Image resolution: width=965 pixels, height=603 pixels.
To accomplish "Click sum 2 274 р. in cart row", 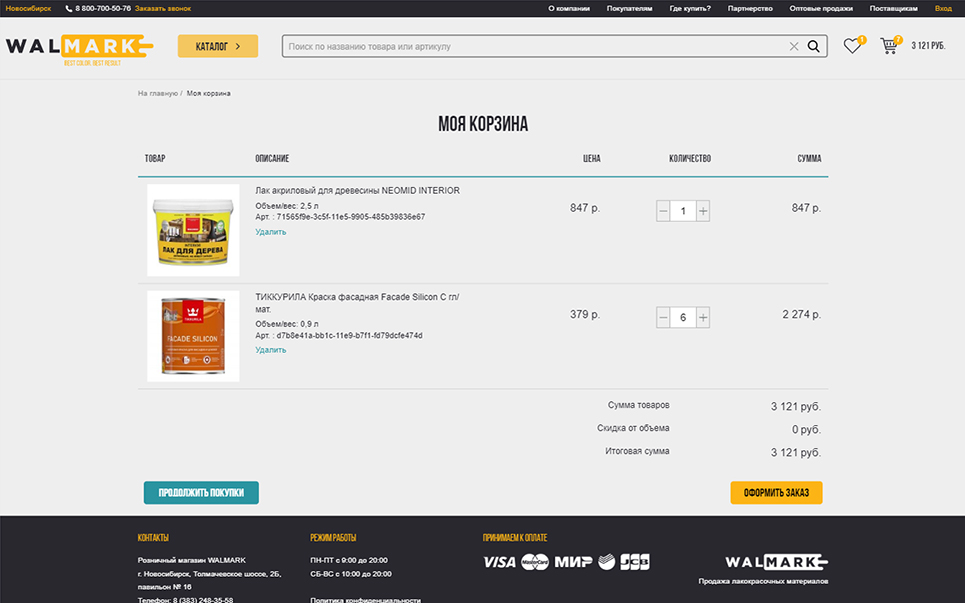I will click(x=801, y=314).
